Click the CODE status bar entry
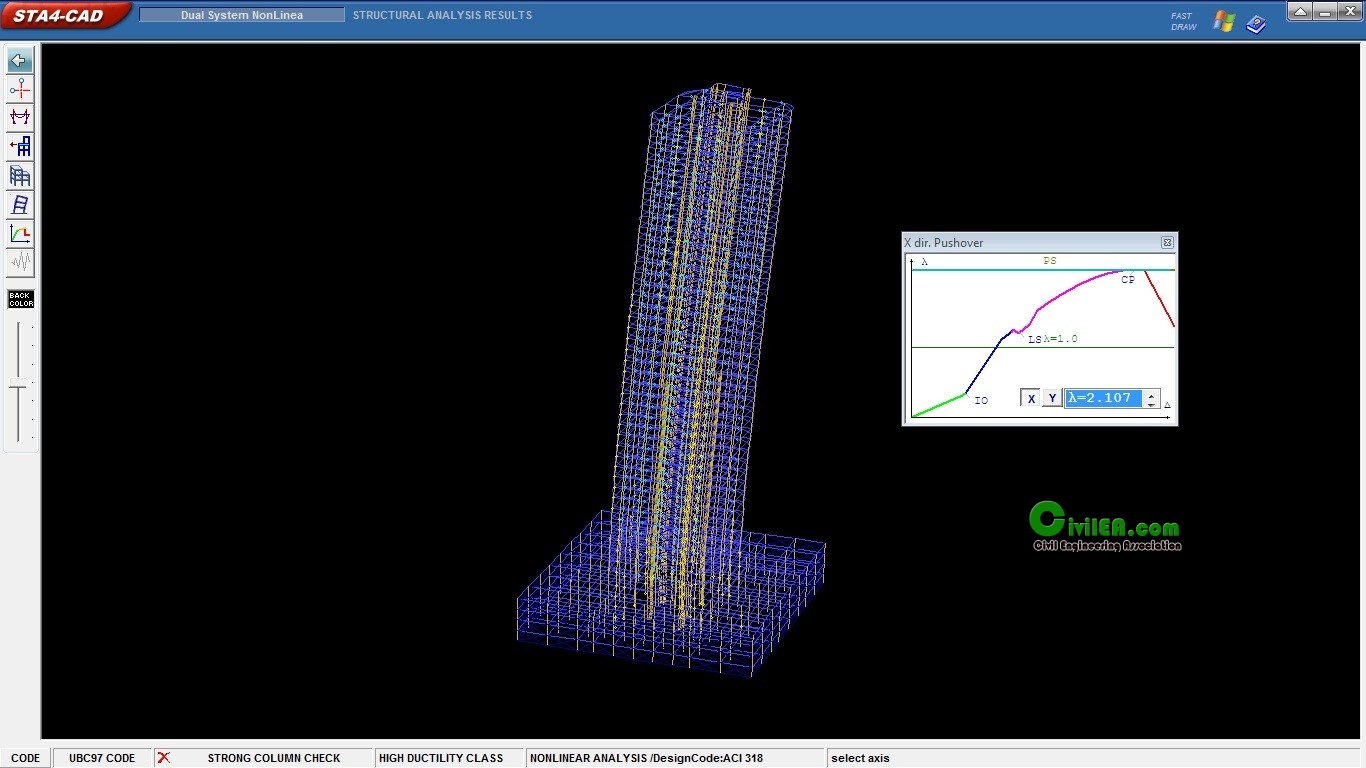This screenshot has width=1366, height=768. 26,758
